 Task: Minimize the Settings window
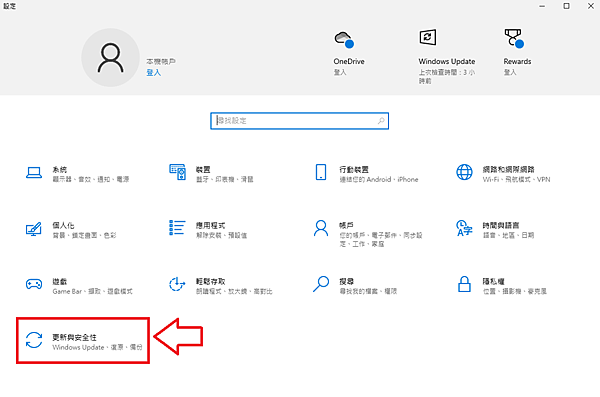(x=542, y=6)
